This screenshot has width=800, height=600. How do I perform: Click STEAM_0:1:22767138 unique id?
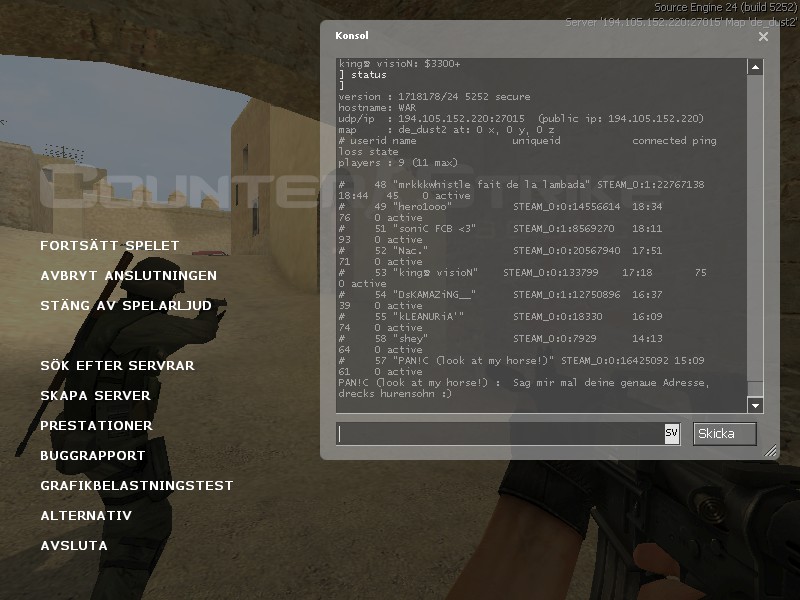click(651, 185)
